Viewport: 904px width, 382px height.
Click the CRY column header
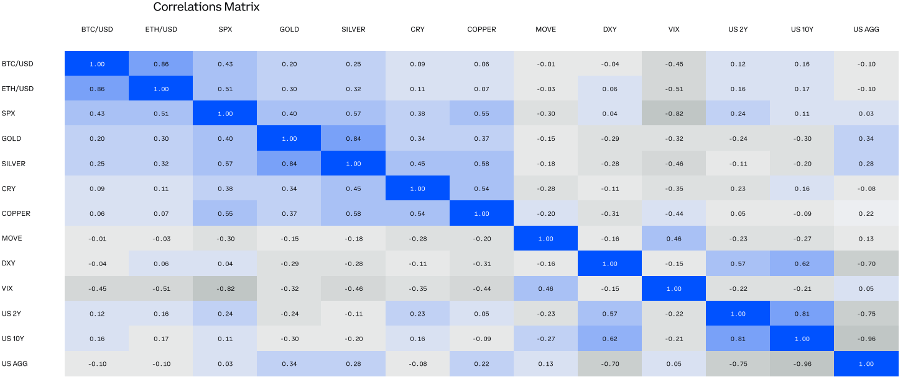pyautogui.click(x=417, y=29)
